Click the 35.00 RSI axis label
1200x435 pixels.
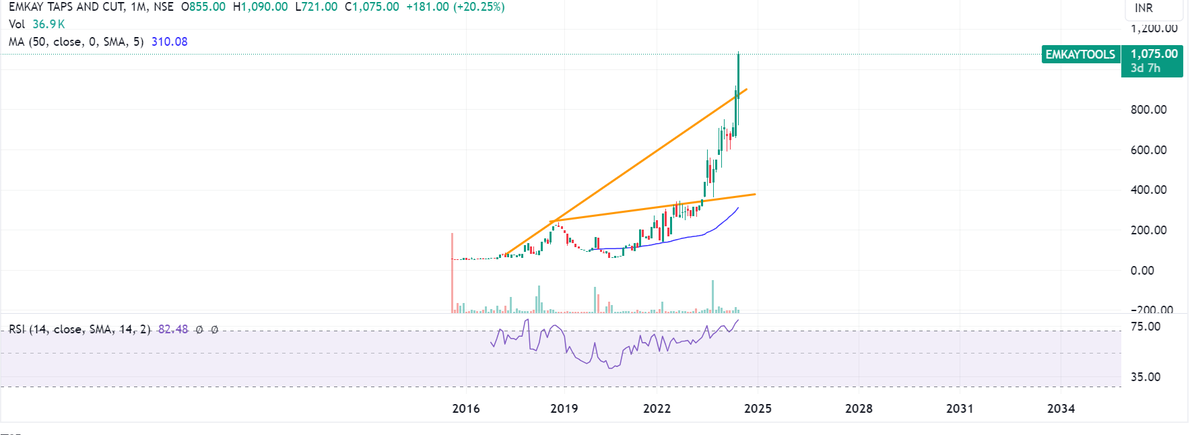pyautogui.click(x=1145, y=378)
